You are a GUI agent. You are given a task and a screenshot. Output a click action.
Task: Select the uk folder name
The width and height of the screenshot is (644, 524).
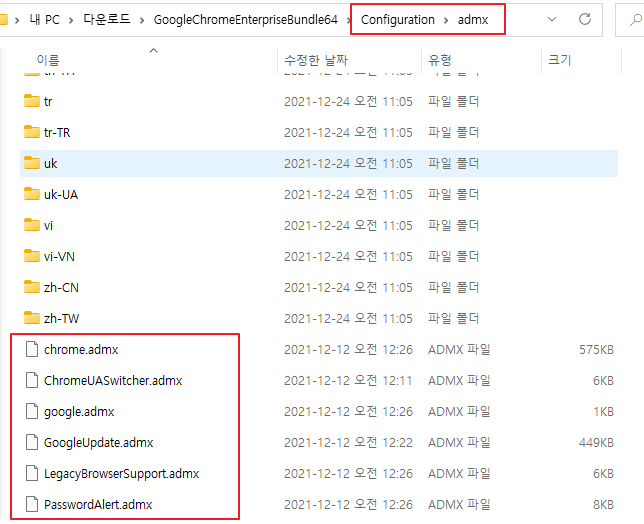[x=51, y=163]
